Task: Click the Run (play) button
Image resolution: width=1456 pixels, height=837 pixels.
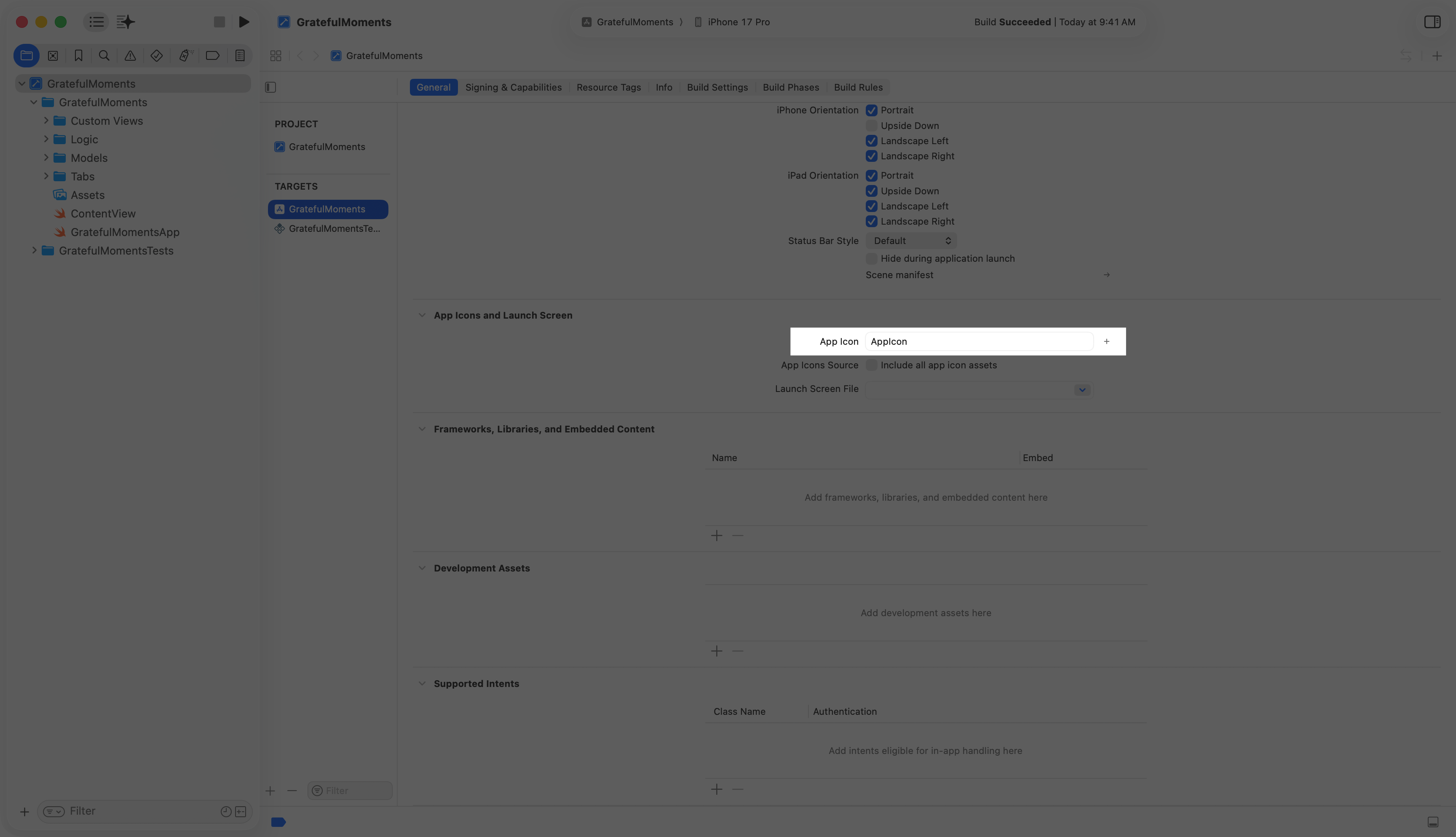Action: 244,22
